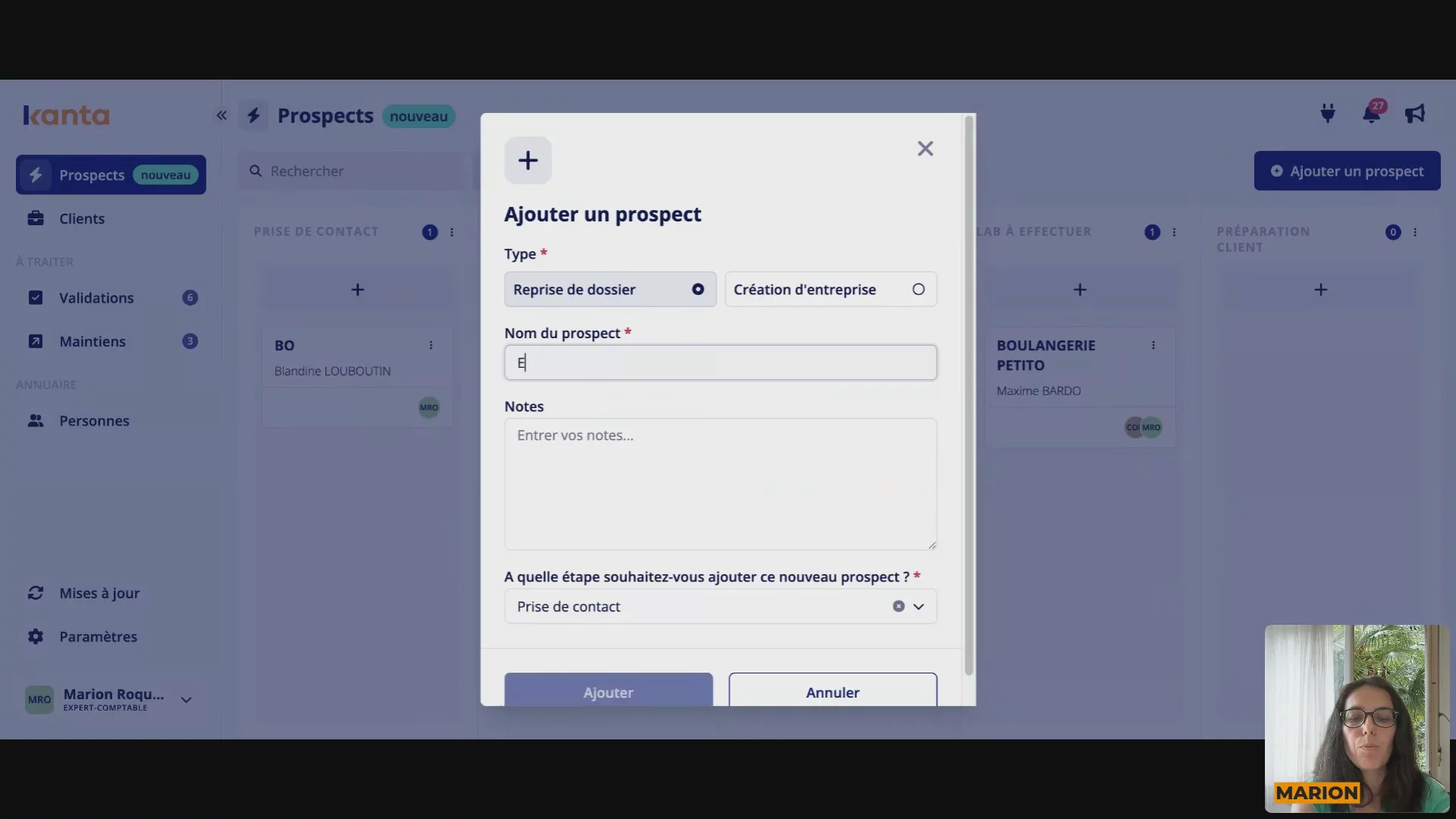
Task: Close the Ajouter un prospect dialog
Action: coord(925,149)
